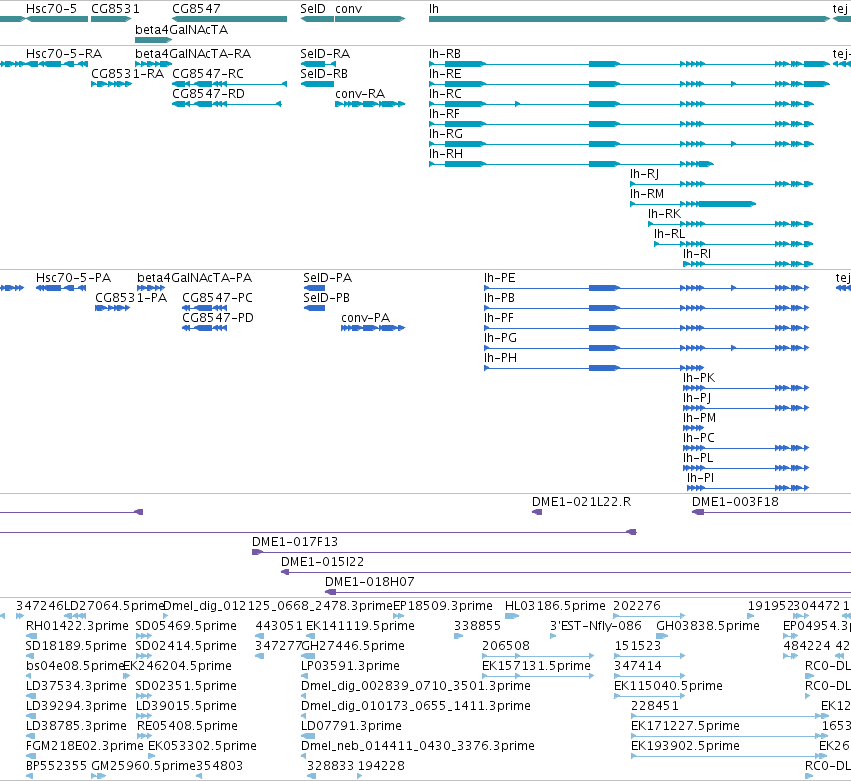Select protein conv-PA
This screenshot has height=781, width=851.
click(365, 318)
